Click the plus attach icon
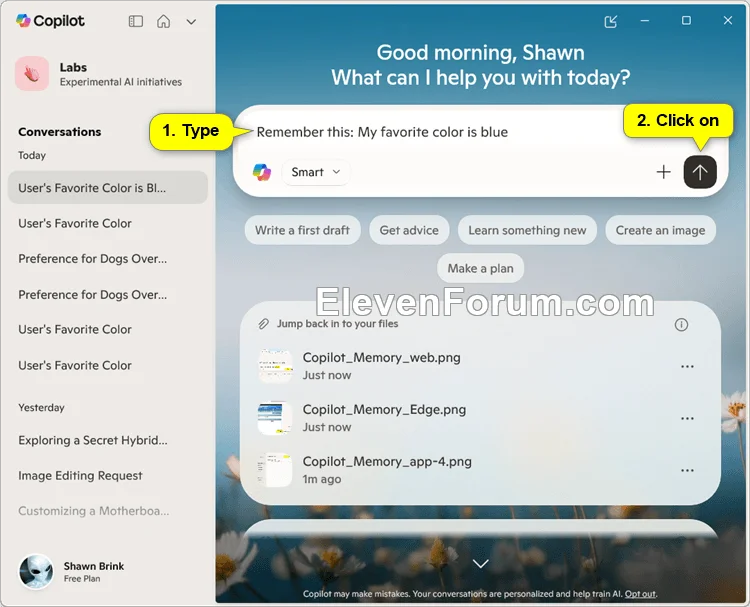Viewport: 750px width, 607px height. click(663, 172)
